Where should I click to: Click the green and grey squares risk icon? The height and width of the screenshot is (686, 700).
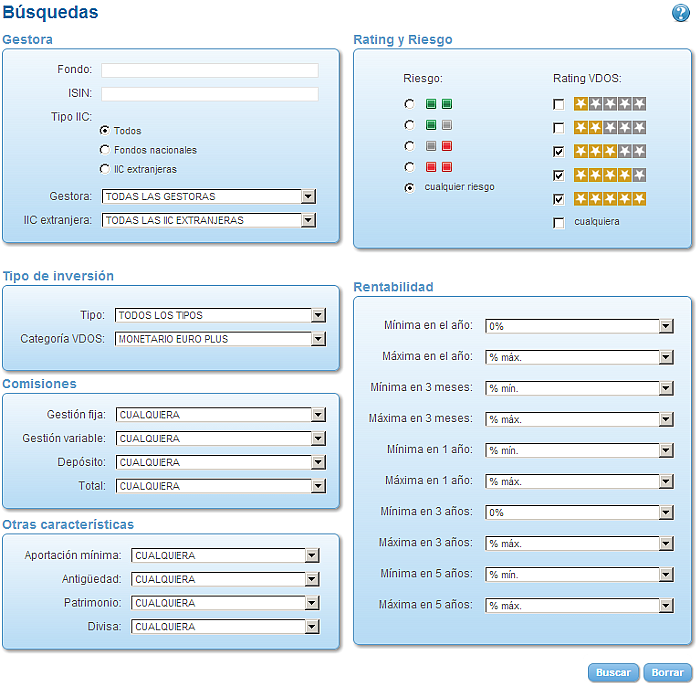(439, 125)
